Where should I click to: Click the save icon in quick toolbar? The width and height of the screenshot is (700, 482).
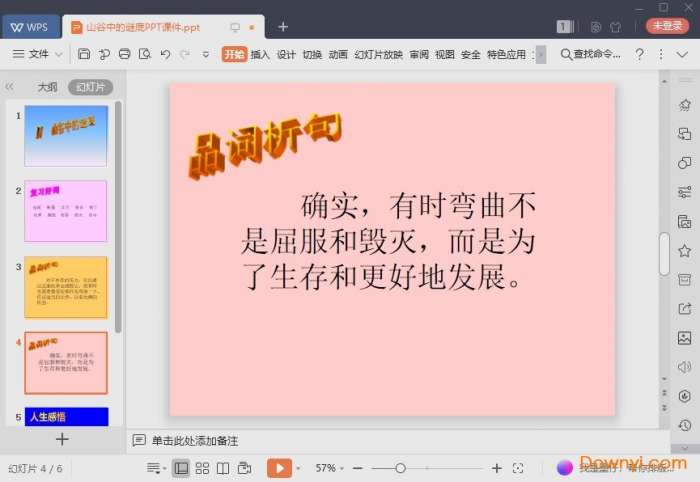[x=84, y=54]
